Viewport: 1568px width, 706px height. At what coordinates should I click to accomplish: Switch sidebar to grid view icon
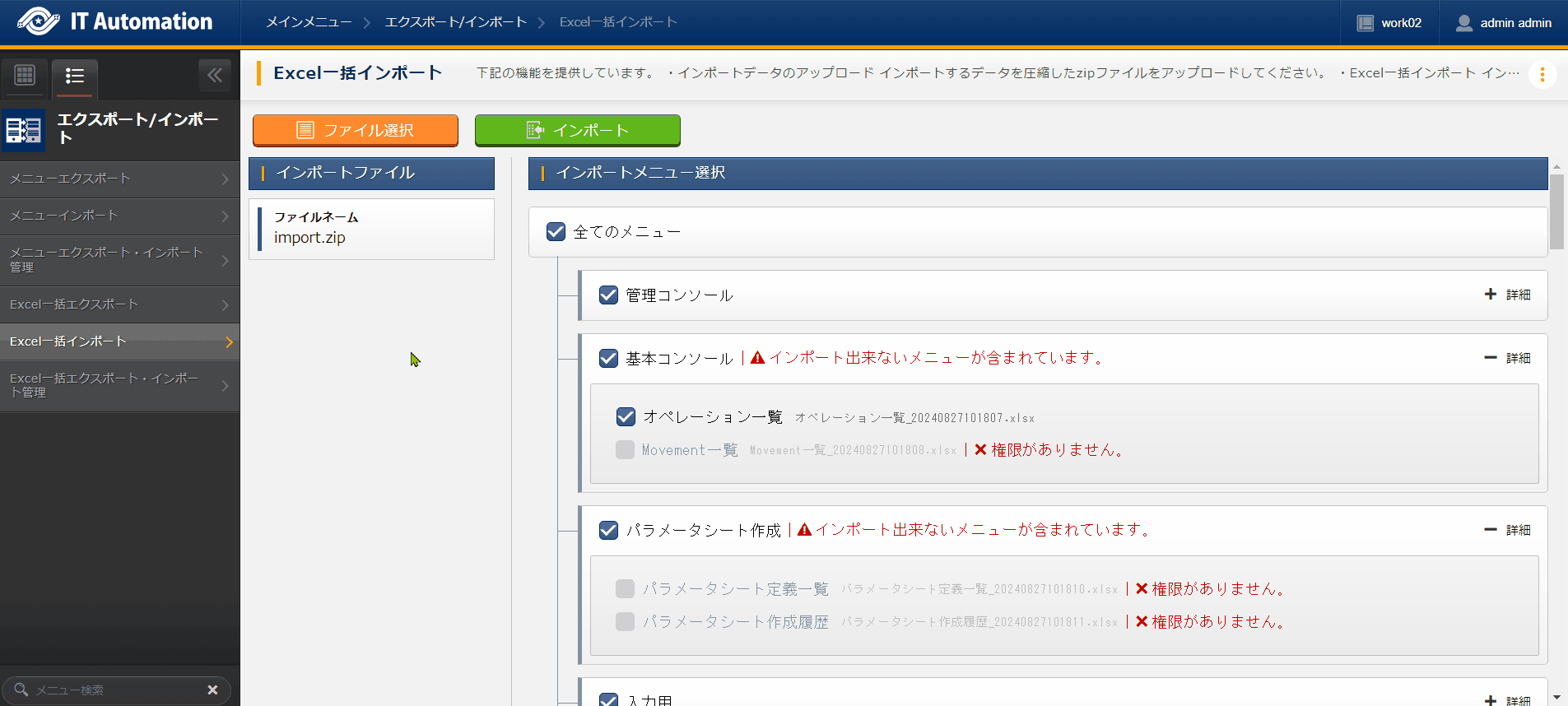(25, 76)
